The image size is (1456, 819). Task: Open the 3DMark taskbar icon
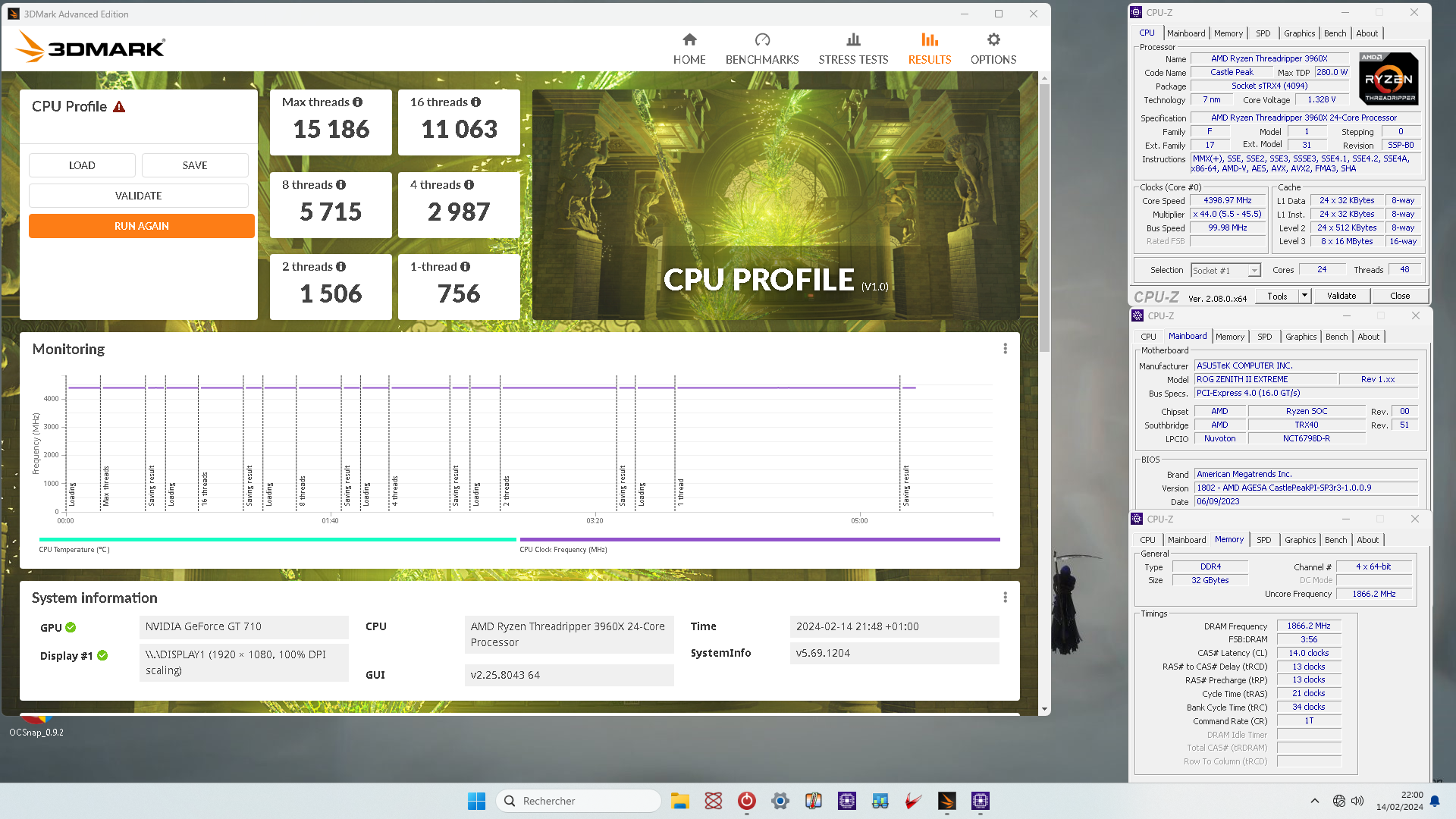[x=947, y=801]
